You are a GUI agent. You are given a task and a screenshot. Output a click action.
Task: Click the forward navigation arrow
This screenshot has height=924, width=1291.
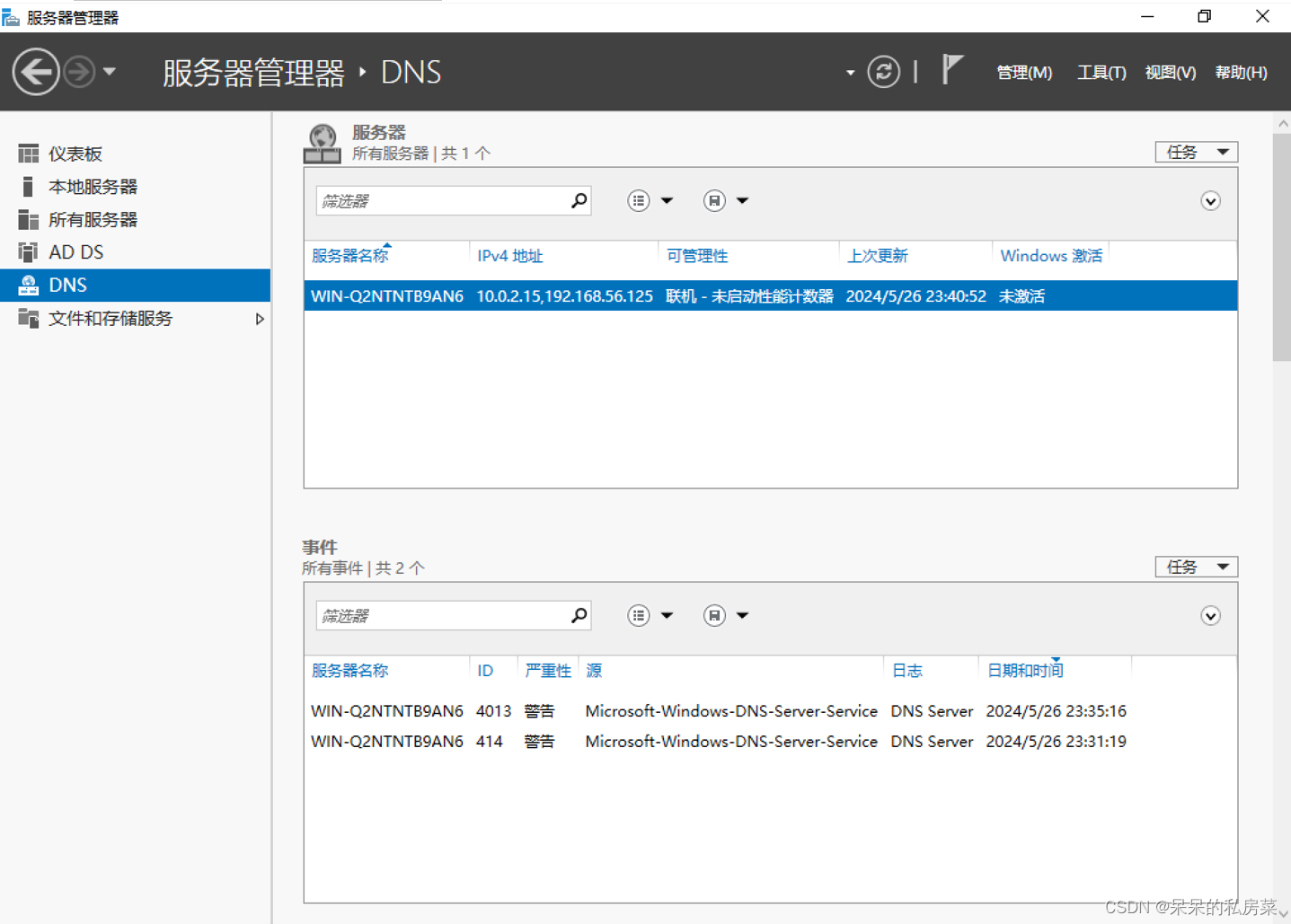79,72
